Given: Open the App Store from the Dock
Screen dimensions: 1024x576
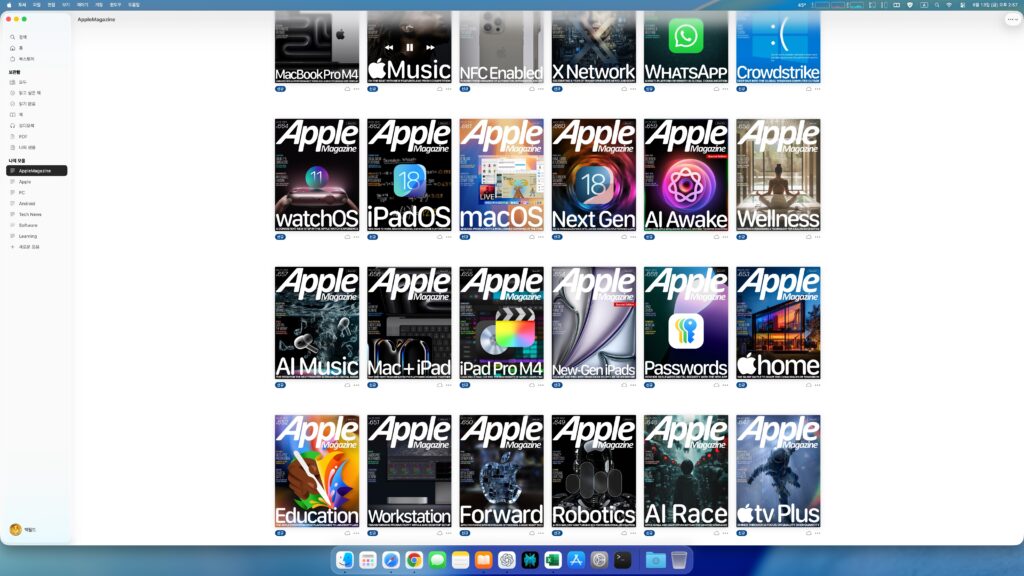Looking at the screenshot, I should pyautogui.click(x=576, y=560).
